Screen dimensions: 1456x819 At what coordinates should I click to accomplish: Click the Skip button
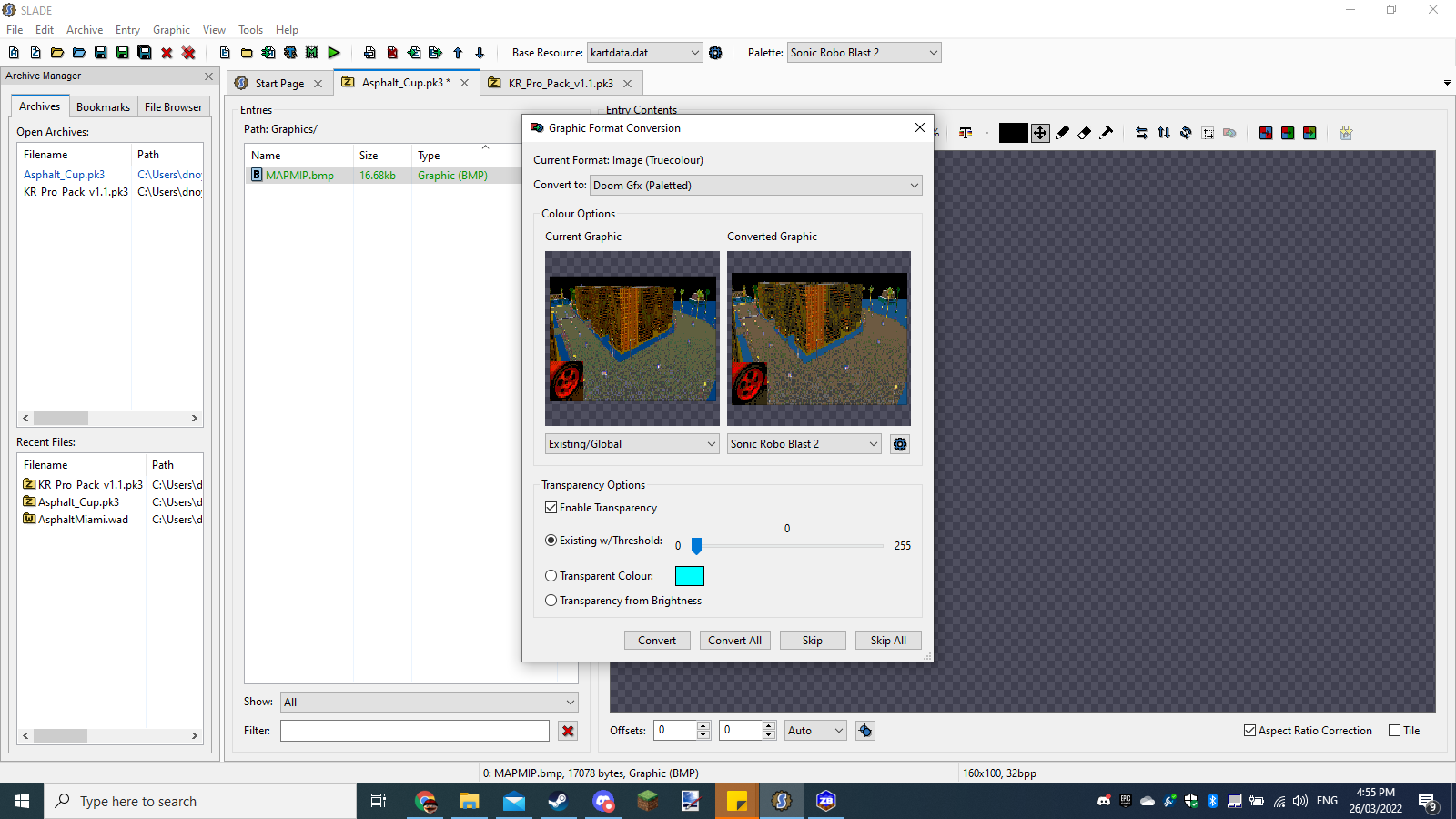(813, 641)
